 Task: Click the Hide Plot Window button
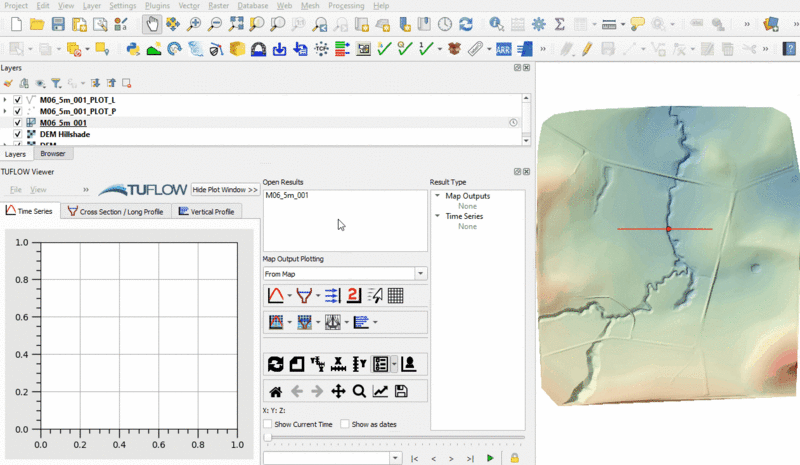225,189
